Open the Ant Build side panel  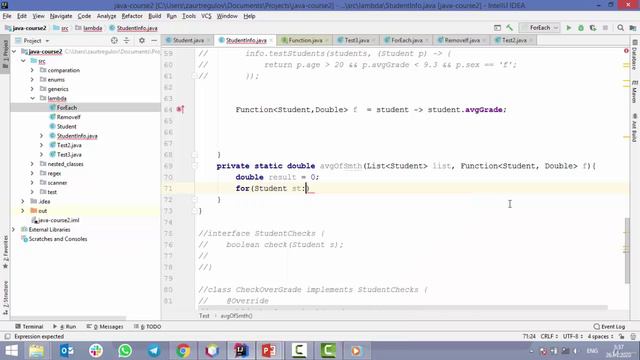tap(634, 127)
